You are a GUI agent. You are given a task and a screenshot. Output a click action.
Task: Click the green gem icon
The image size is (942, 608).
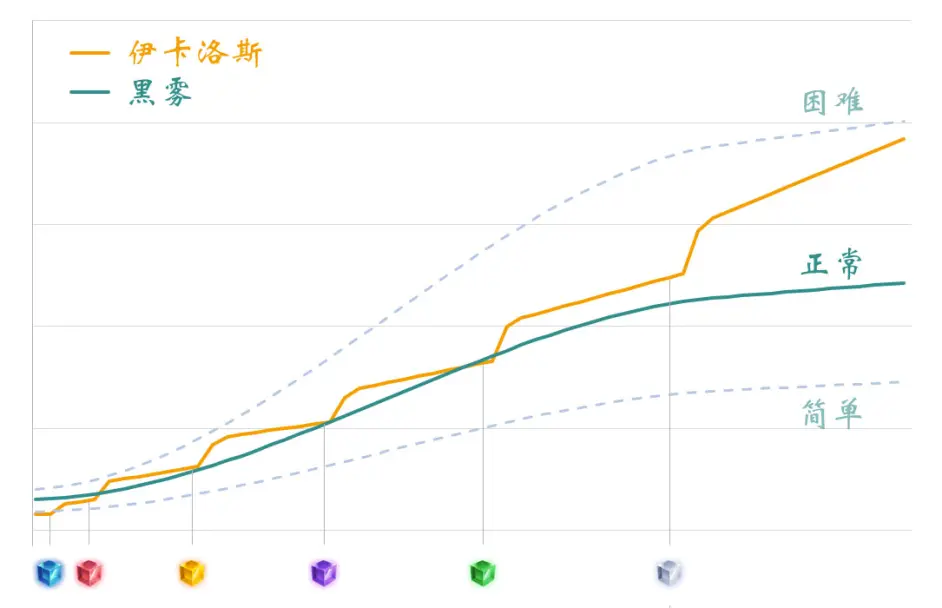483,573
